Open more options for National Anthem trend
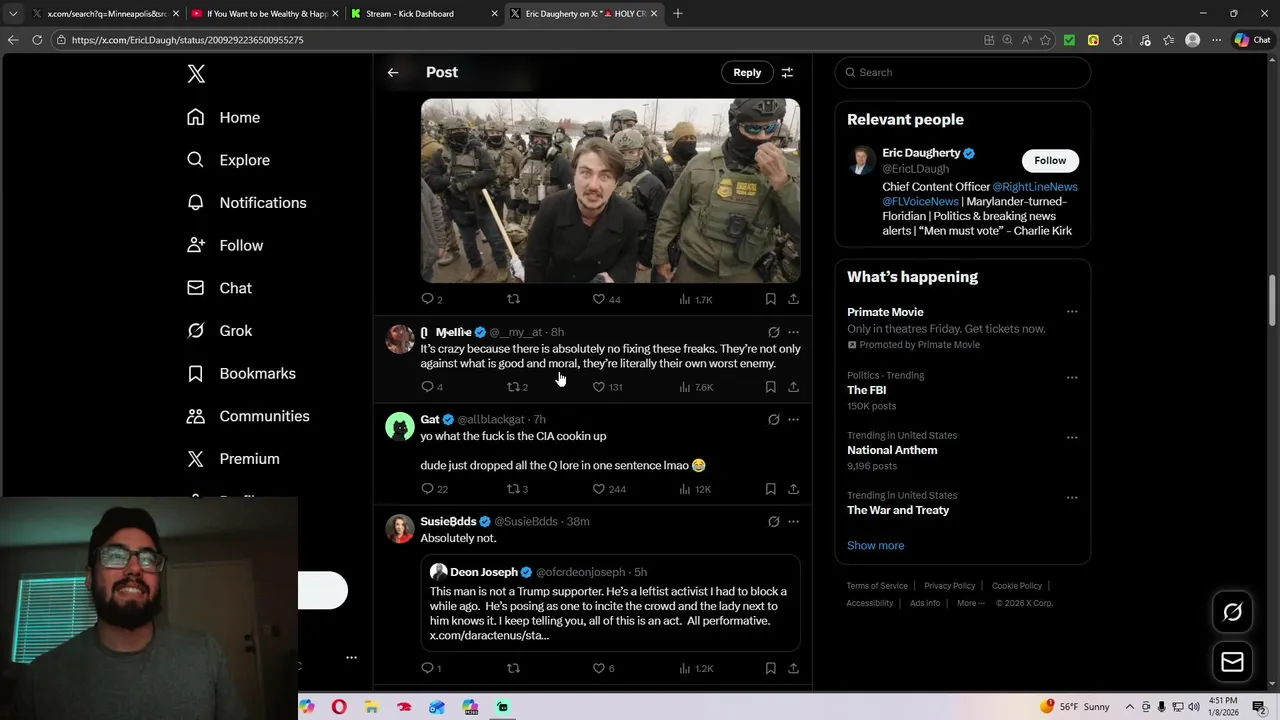Image resolution: width=1280 pixels, height=720 pixels. click(x=1072, y=438)
